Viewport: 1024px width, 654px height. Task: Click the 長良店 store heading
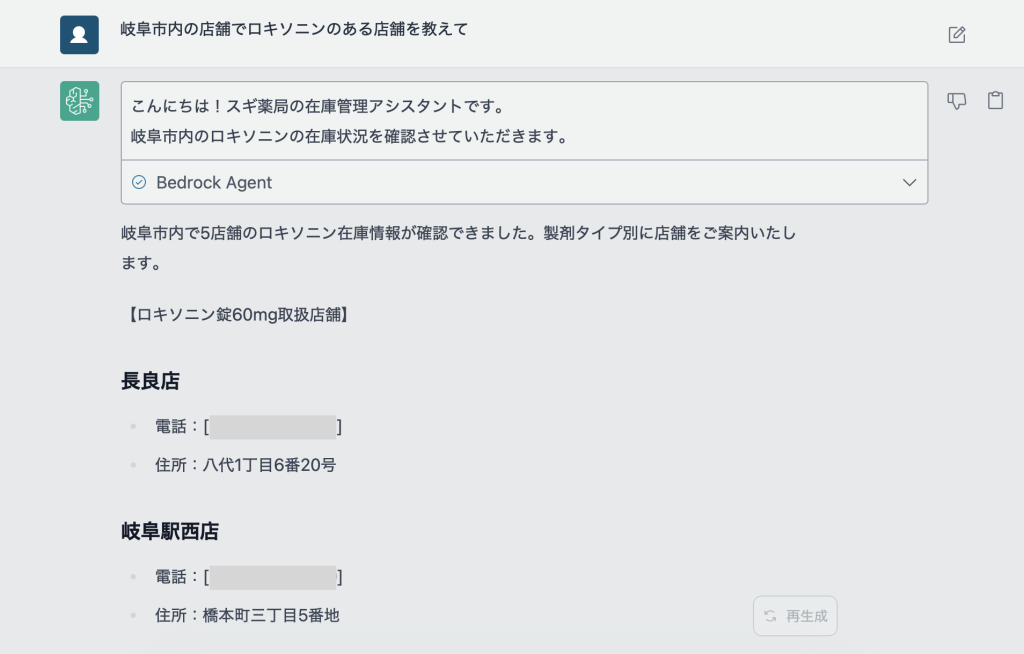tap(150, 381)
